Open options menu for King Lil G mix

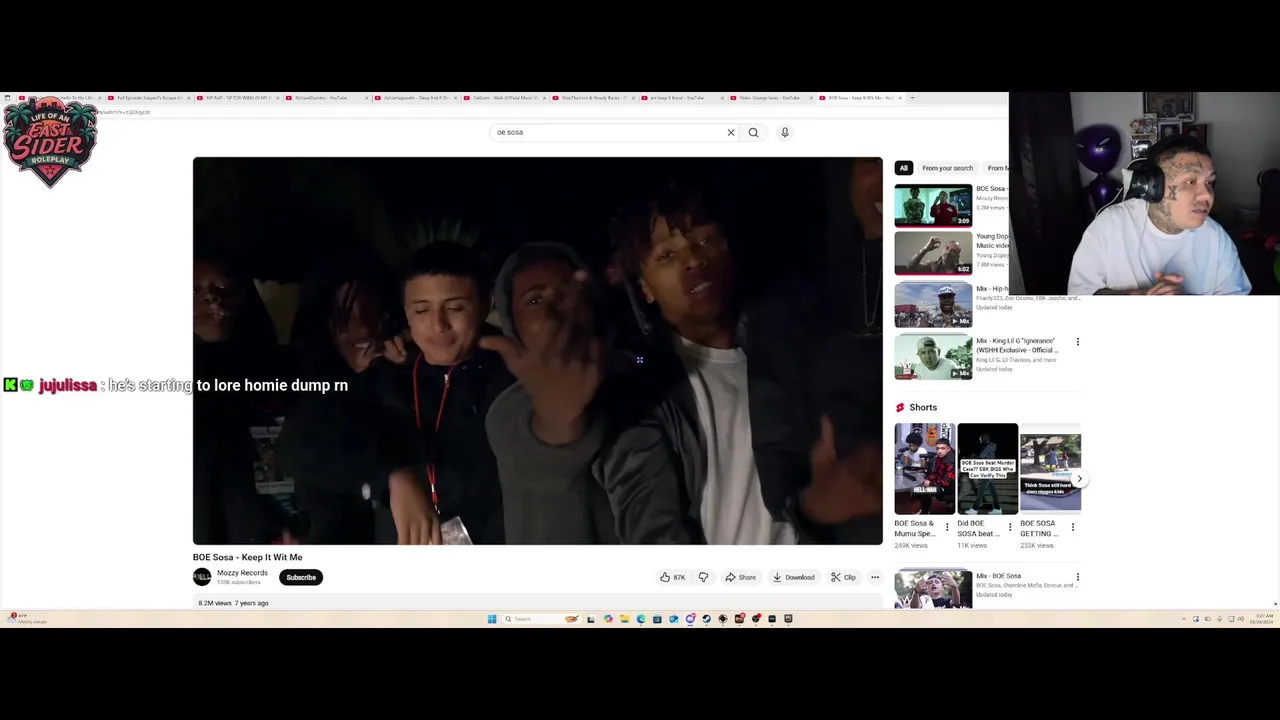pos(1078,342)
